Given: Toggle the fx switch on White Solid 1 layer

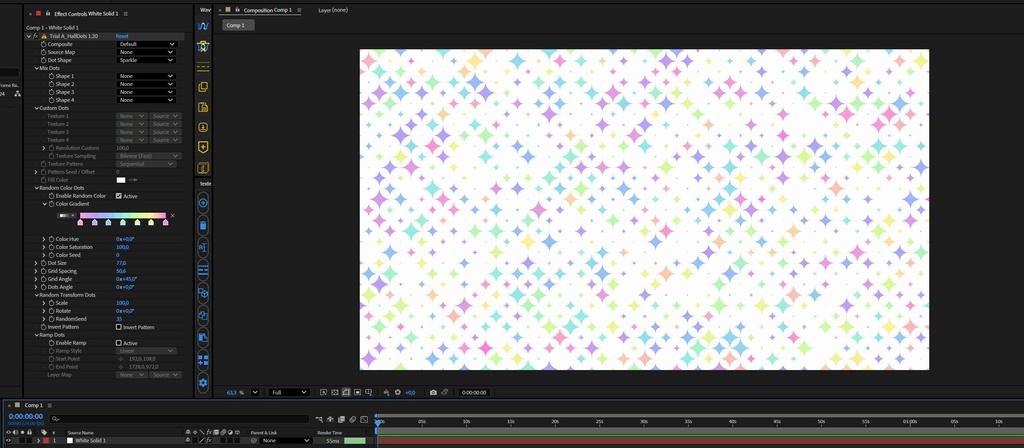Looking at the screenshot, I should point(208,441).
